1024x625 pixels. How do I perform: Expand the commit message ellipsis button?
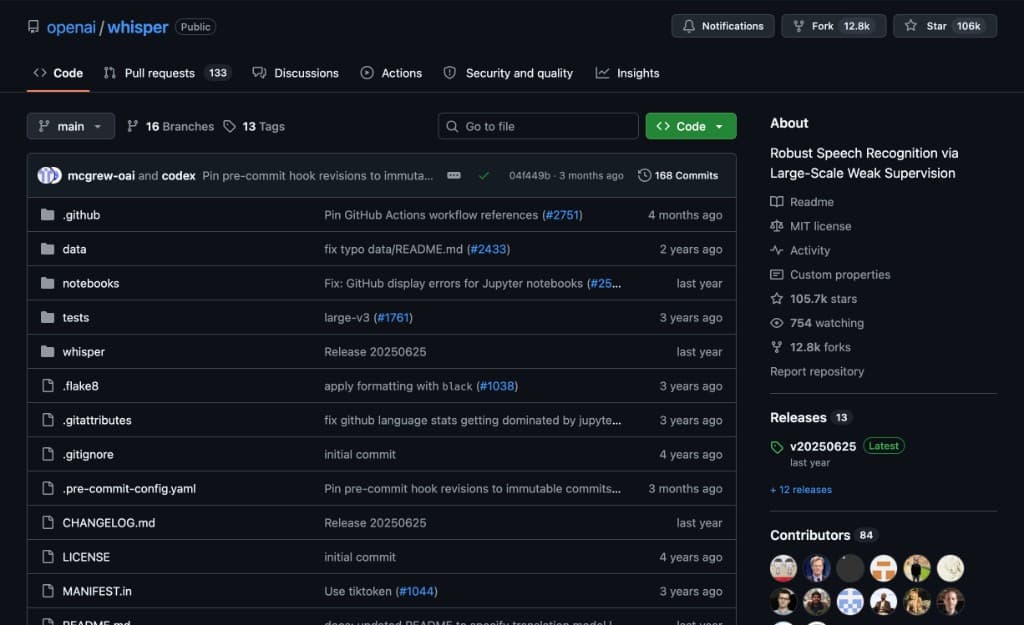pos(454,175)
